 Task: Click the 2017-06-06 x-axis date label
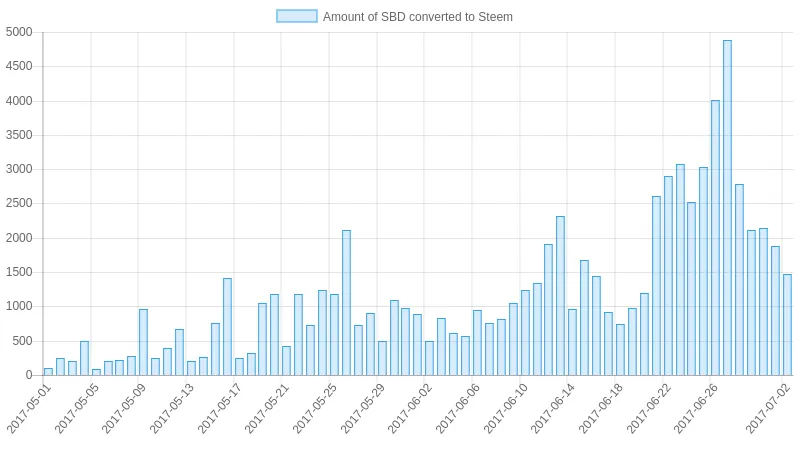457,409
